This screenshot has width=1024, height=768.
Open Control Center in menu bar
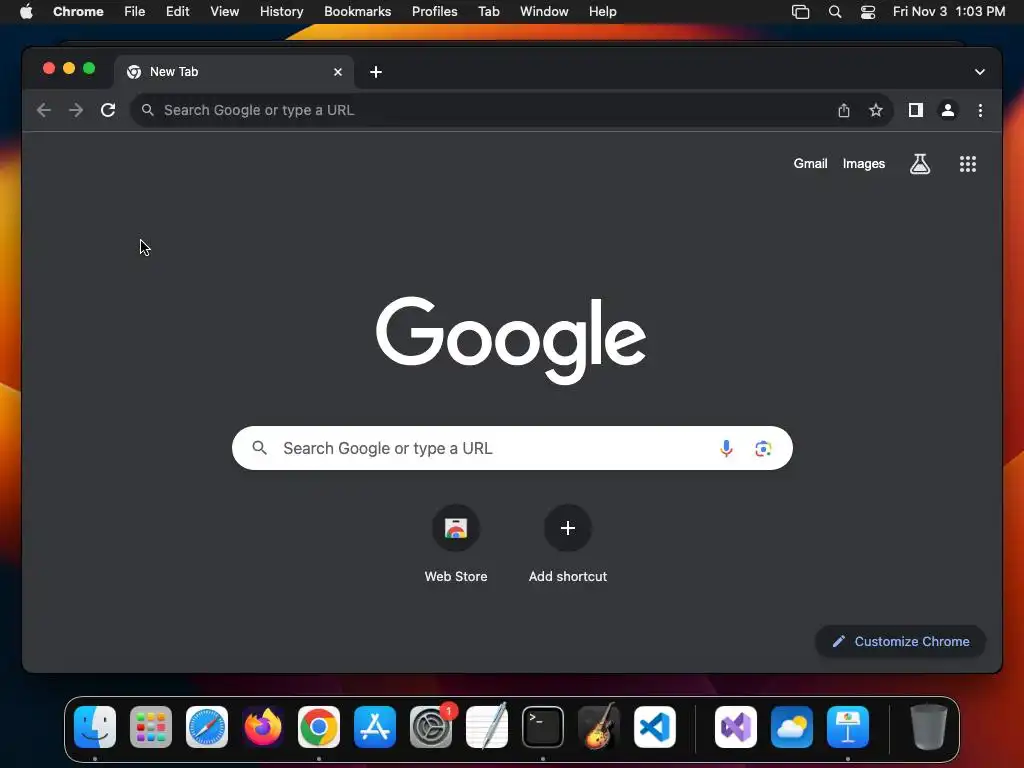pyautogui.click(x=867, y=12)
